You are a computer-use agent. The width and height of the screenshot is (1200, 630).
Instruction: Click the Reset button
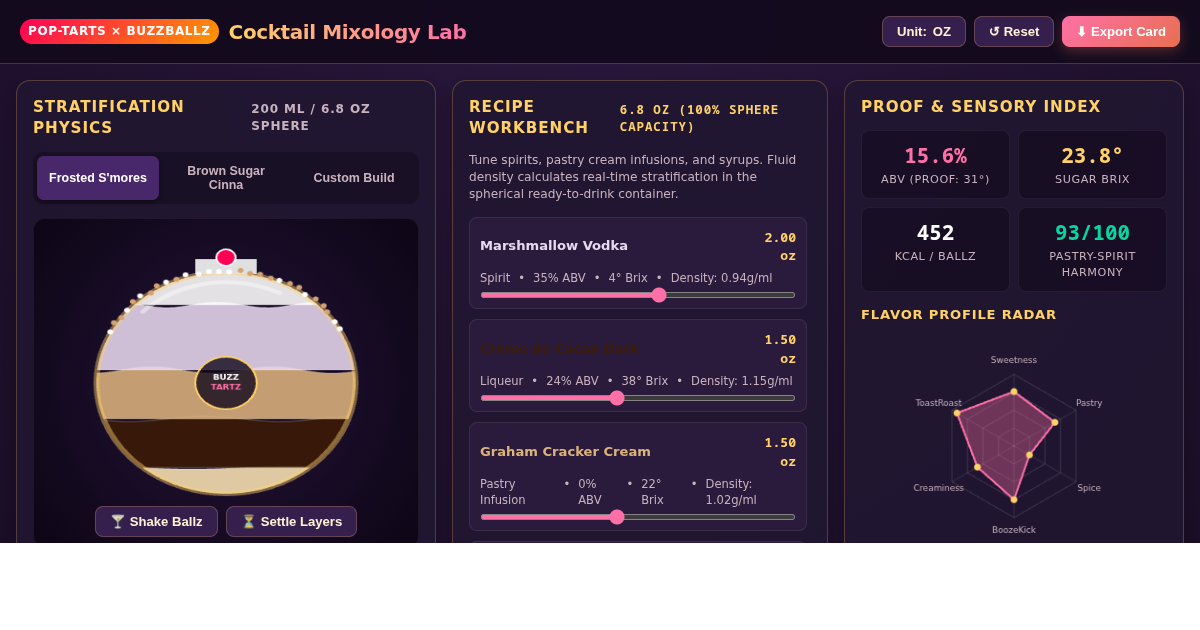click(1014, 31)
